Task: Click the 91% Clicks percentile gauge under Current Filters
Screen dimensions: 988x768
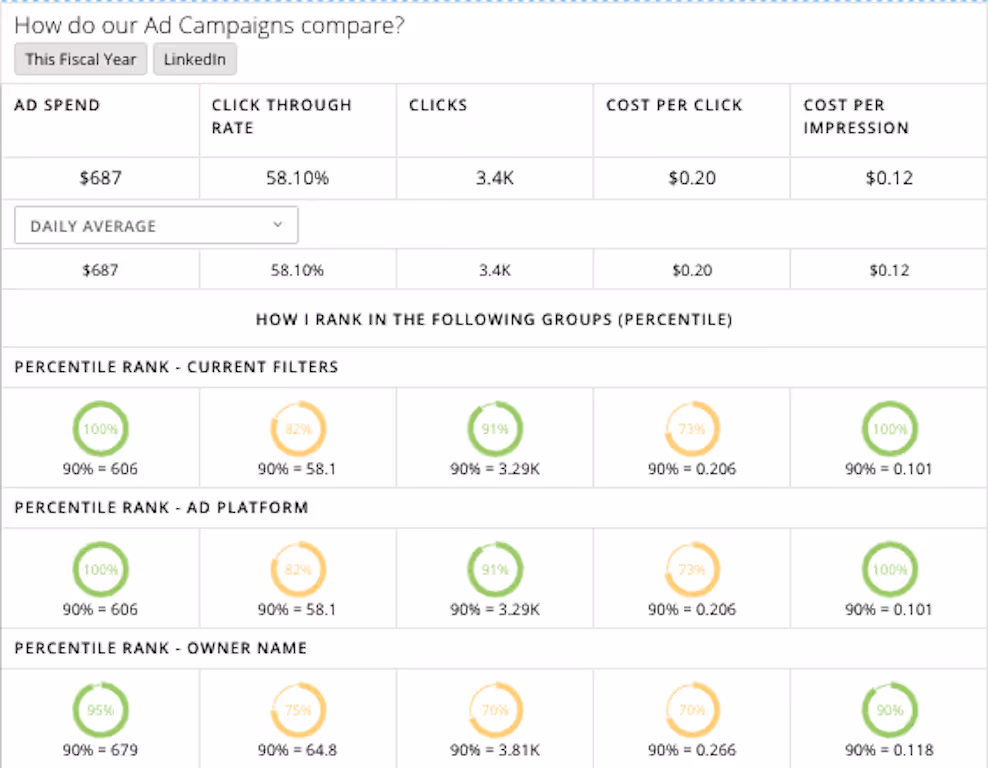Action: [x=494, y=428]
